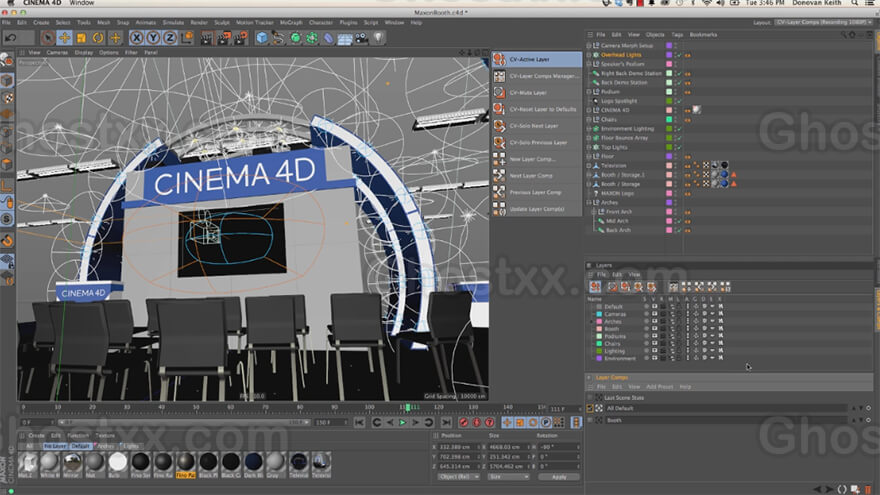Click the purple Environment layer color swatch
The height and width of the screenshot is (495, 880).
click(599, 358)
